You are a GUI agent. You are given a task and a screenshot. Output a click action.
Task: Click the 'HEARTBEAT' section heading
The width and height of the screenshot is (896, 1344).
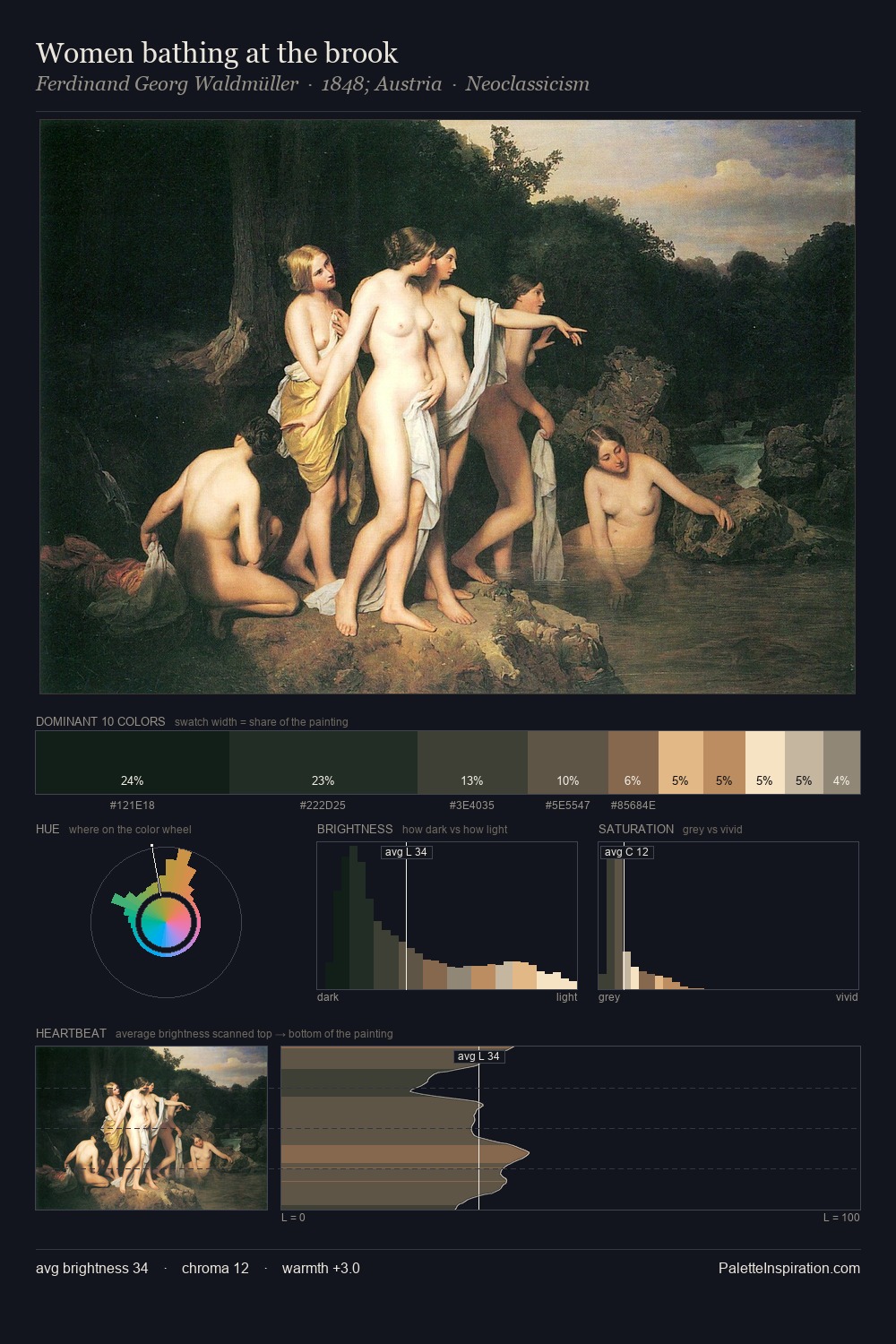click(x=71, y=1033)
